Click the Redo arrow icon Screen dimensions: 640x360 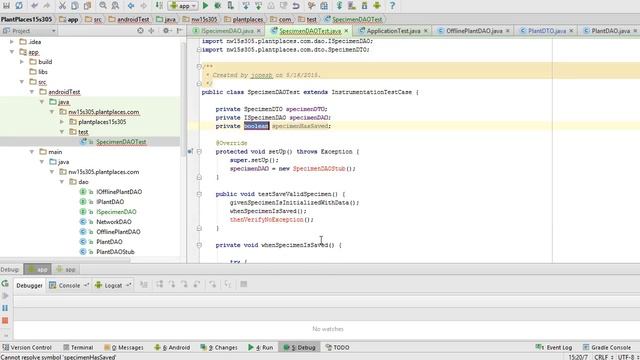click(x=47, y=5)
